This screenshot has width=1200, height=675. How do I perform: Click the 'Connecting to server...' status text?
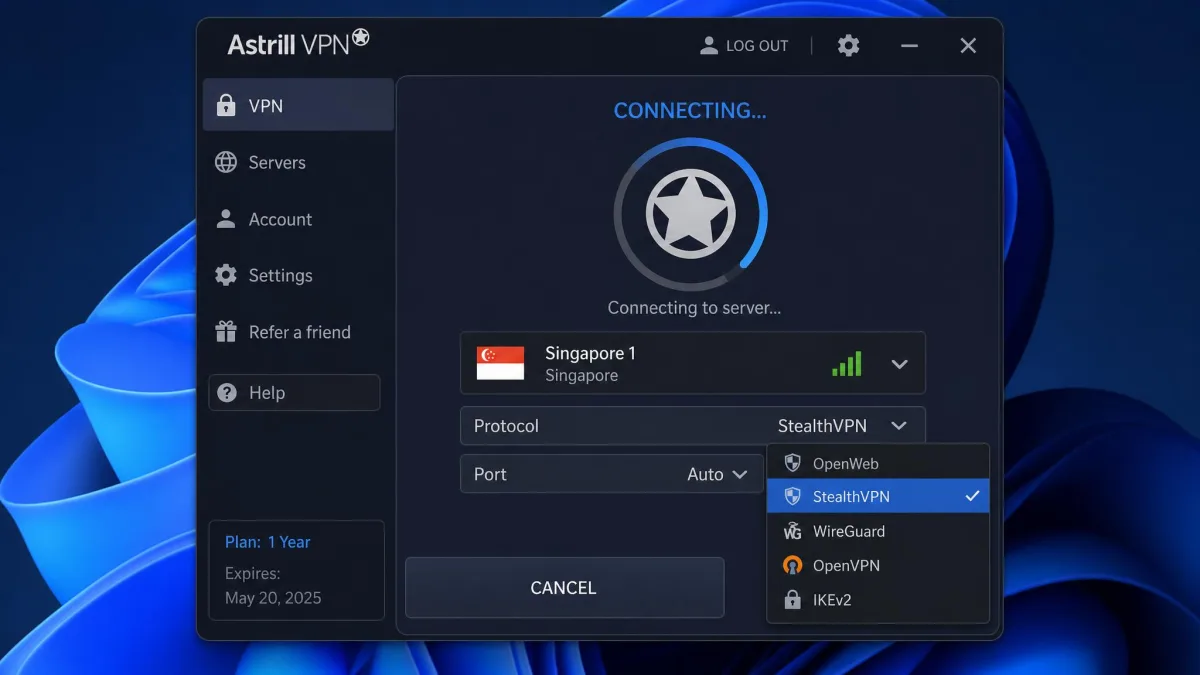click(x=694, y=308)
